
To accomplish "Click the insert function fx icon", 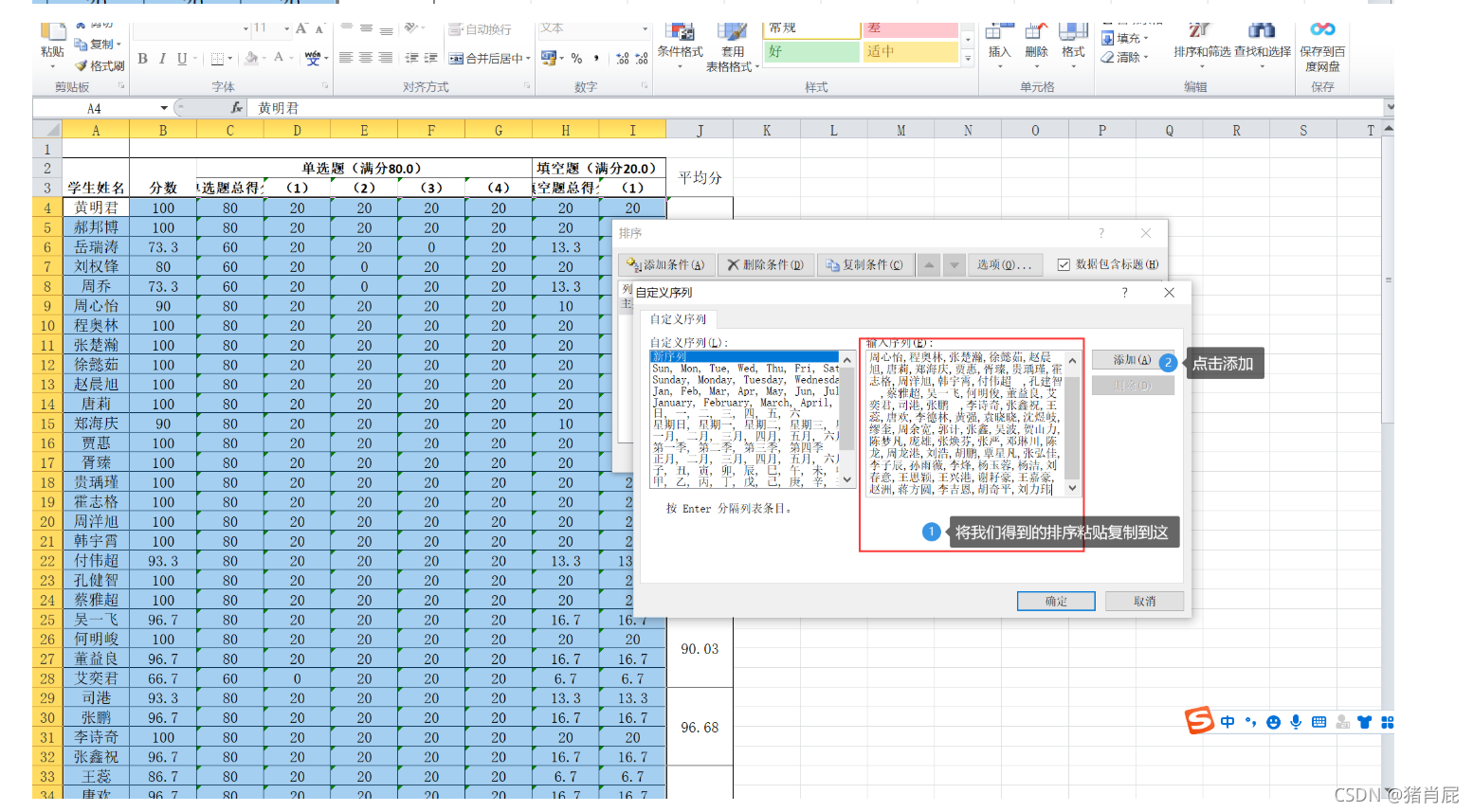I will [236, 108].
